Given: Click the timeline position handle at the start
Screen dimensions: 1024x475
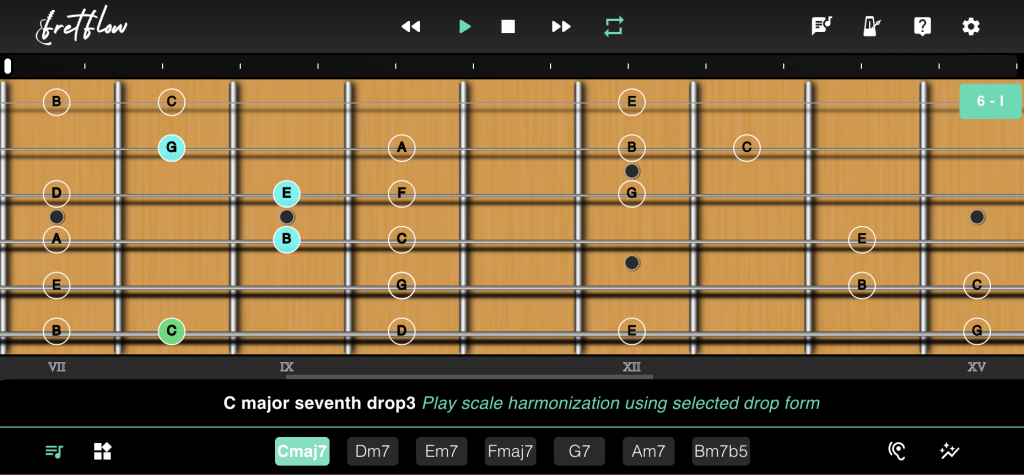Looking at the screenshot, I should point(7,66).
